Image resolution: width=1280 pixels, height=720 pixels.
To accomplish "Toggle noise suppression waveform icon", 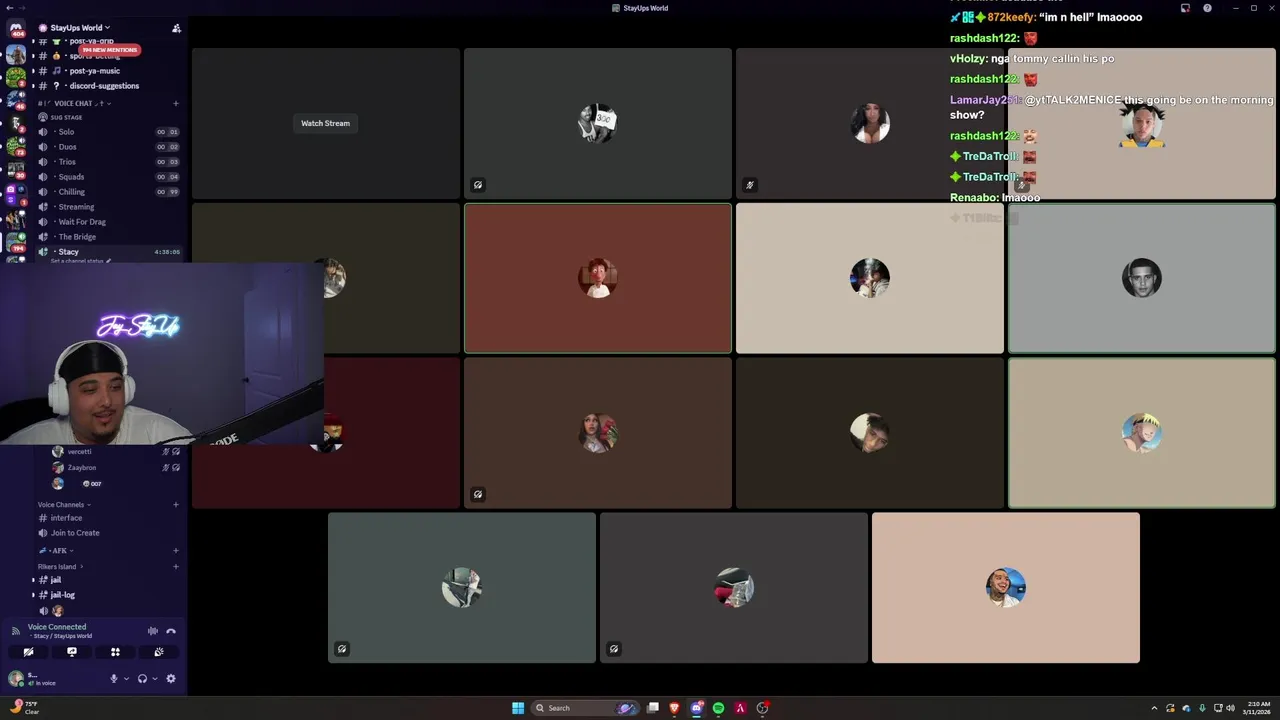I will click(153, 631).
